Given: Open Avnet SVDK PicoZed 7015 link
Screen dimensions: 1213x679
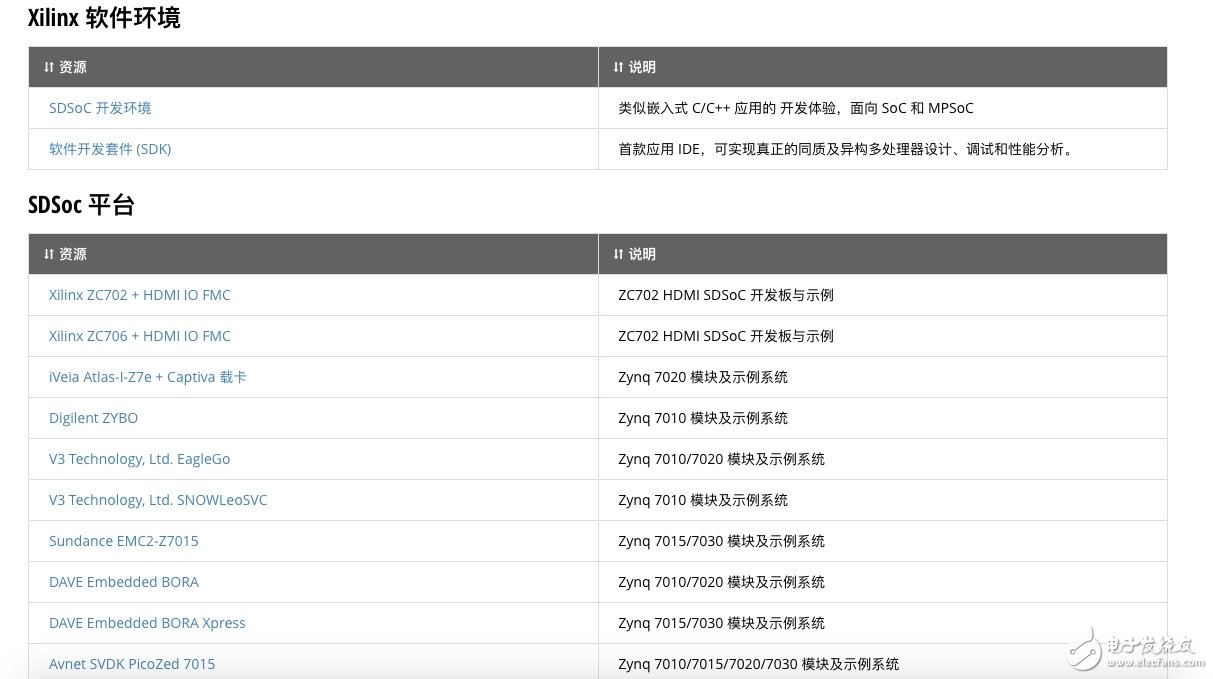Looking at the screenshot, I should [x=132, y=664].
